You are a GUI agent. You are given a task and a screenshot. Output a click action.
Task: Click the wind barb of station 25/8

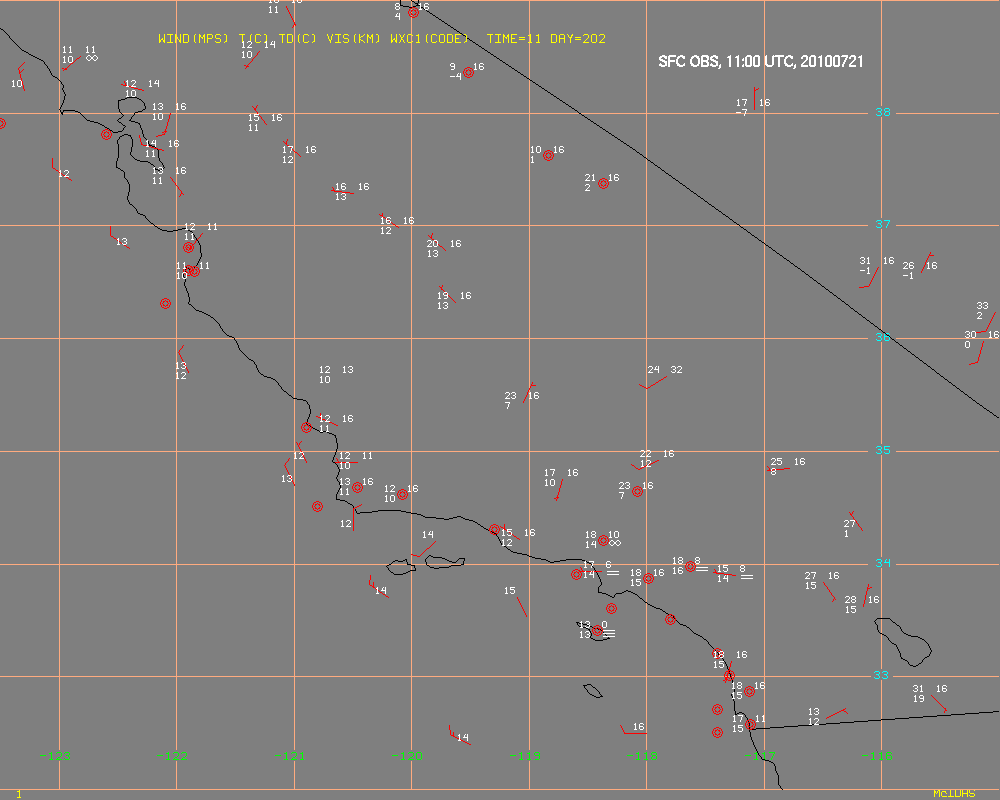click(x=778, y=470)
